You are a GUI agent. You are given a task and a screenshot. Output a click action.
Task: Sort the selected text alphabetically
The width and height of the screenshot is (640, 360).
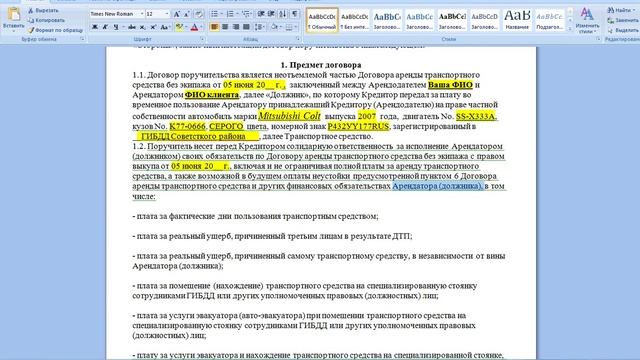[x=282, y=14]
